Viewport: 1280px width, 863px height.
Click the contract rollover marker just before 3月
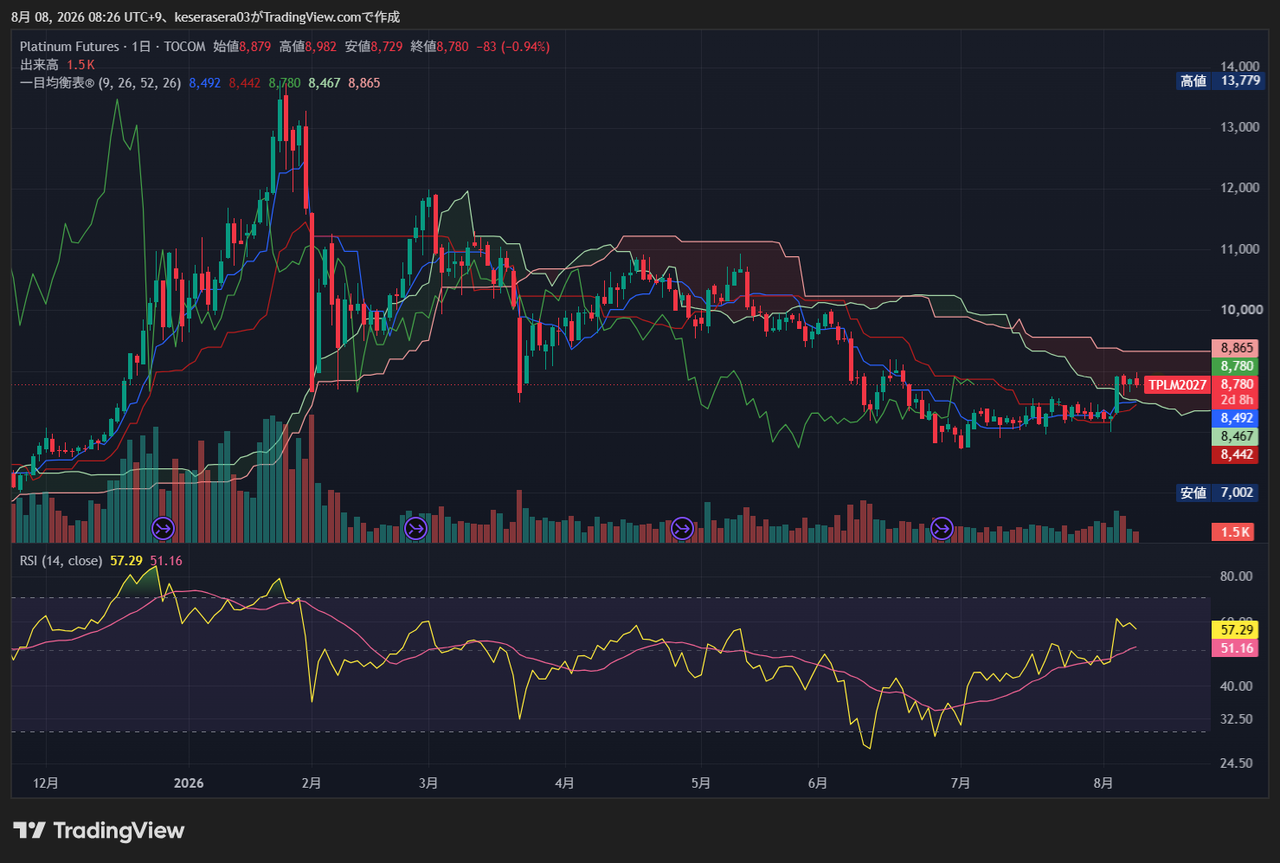tap(415, 527)
